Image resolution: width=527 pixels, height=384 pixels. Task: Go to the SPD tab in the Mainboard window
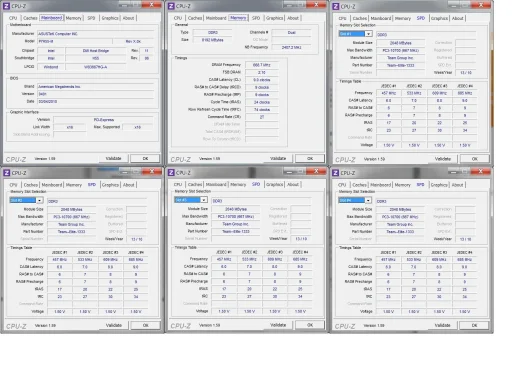(91, 18)
